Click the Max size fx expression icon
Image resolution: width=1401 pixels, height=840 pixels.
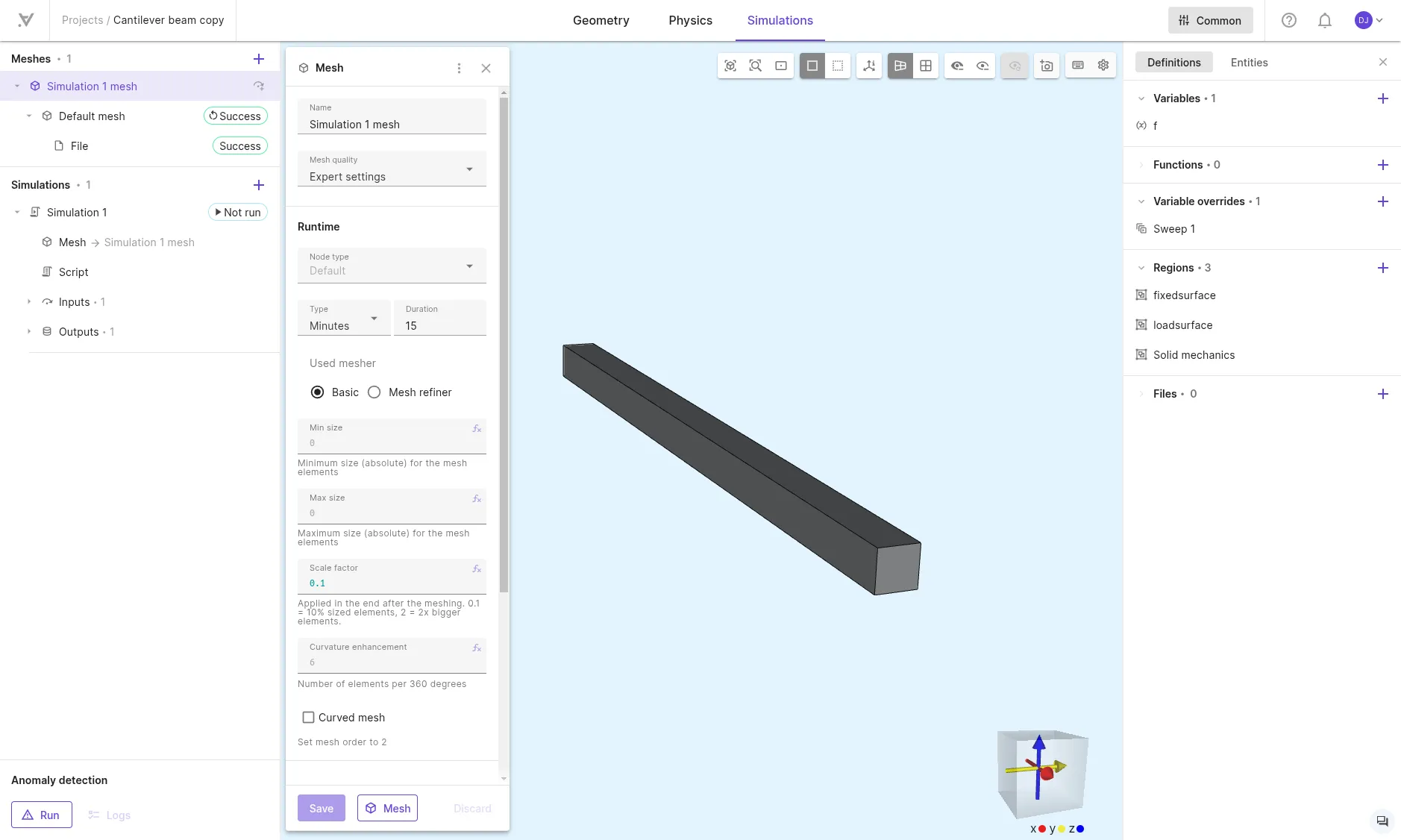coord(477,499)
